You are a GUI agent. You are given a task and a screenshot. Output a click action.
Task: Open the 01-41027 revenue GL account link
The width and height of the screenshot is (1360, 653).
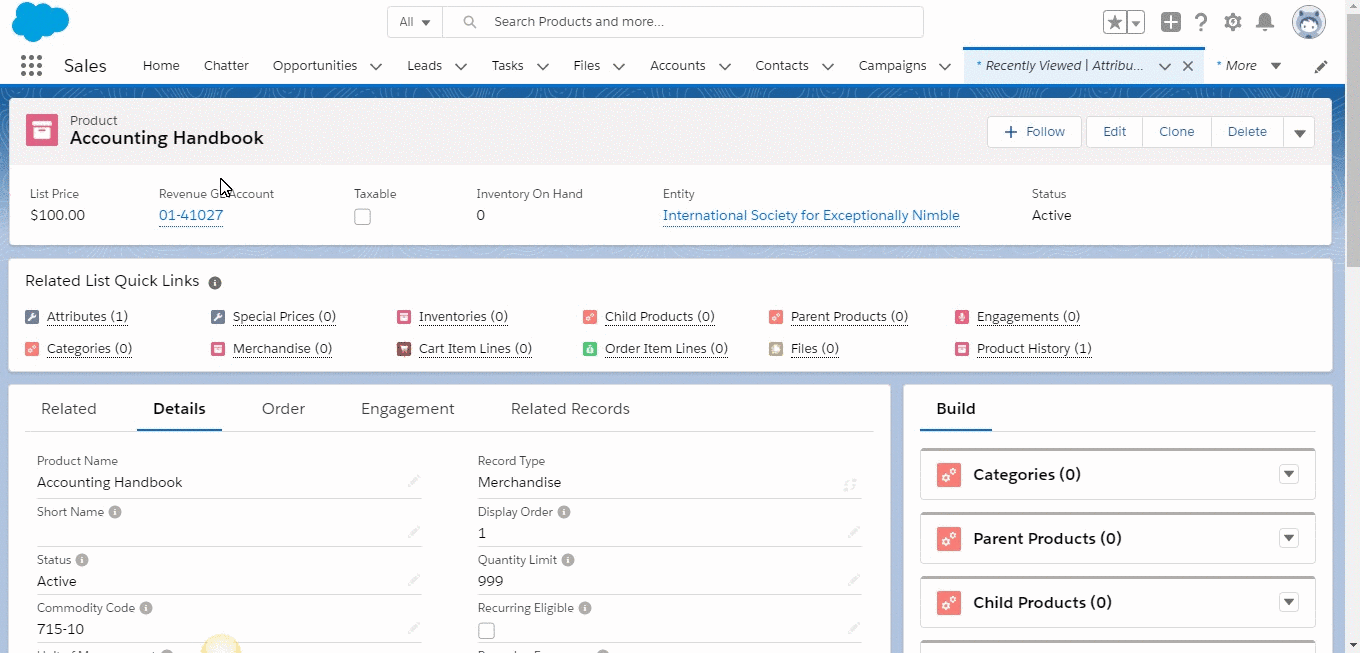coord(191,216)
